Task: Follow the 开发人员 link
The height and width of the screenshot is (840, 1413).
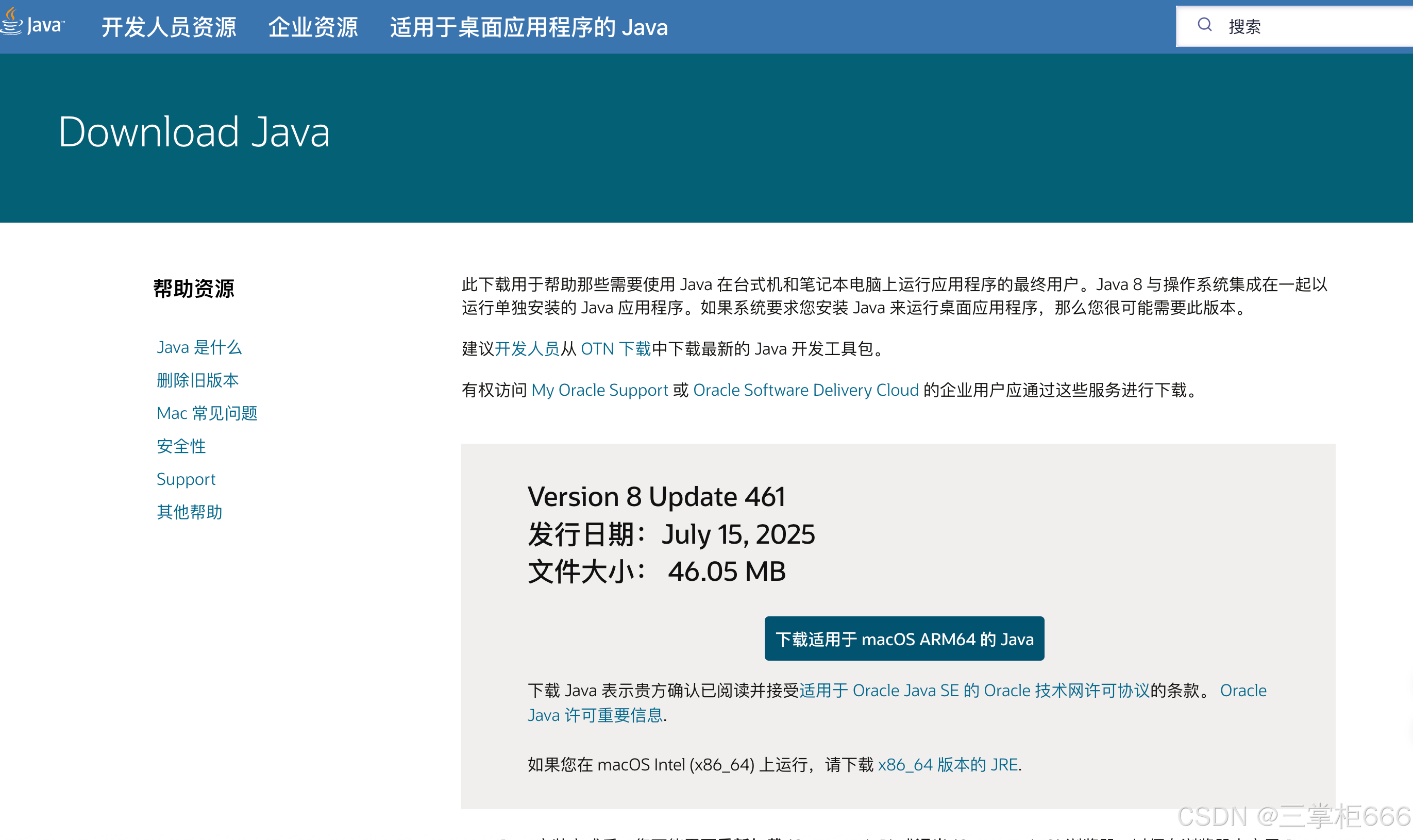Action: [x=527, y=349]
